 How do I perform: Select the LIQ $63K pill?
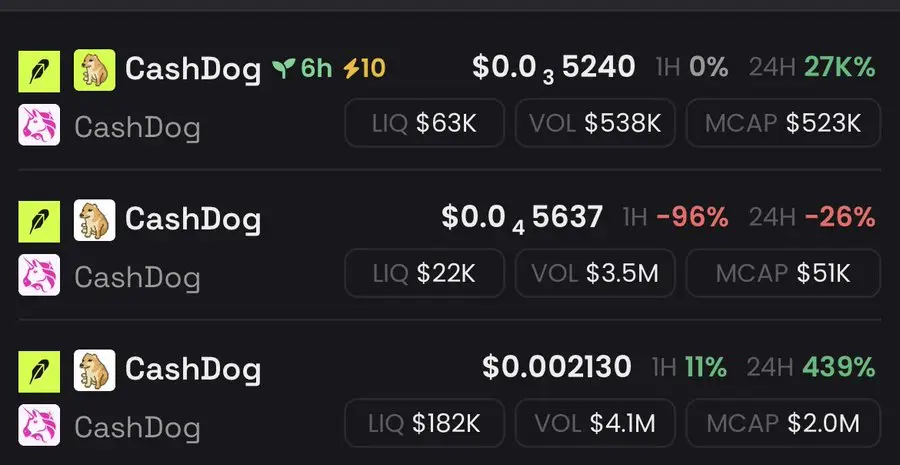tap(425, 123)
